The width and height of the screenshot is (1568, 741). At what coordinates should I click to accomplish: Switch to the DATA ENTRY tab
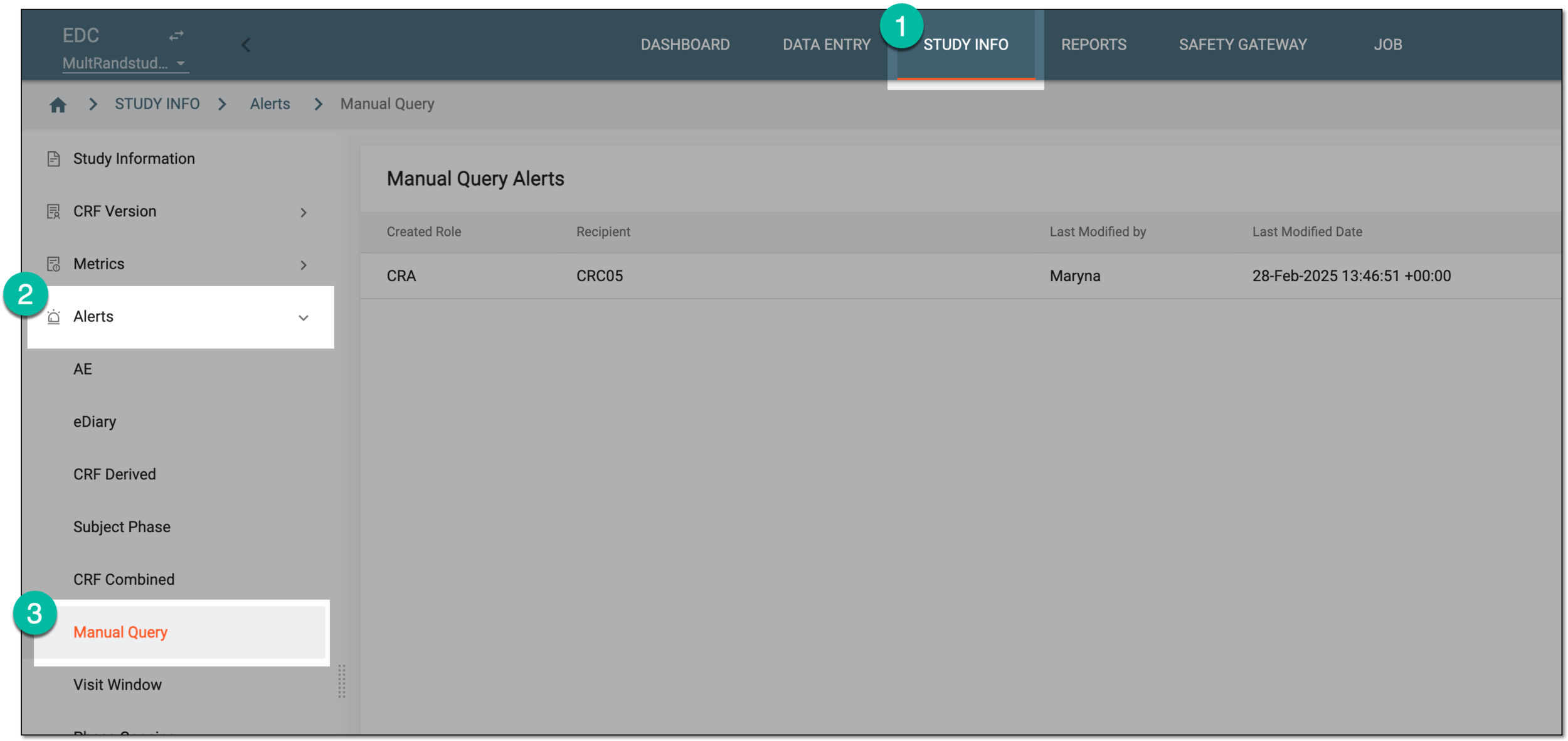point(826,45)
